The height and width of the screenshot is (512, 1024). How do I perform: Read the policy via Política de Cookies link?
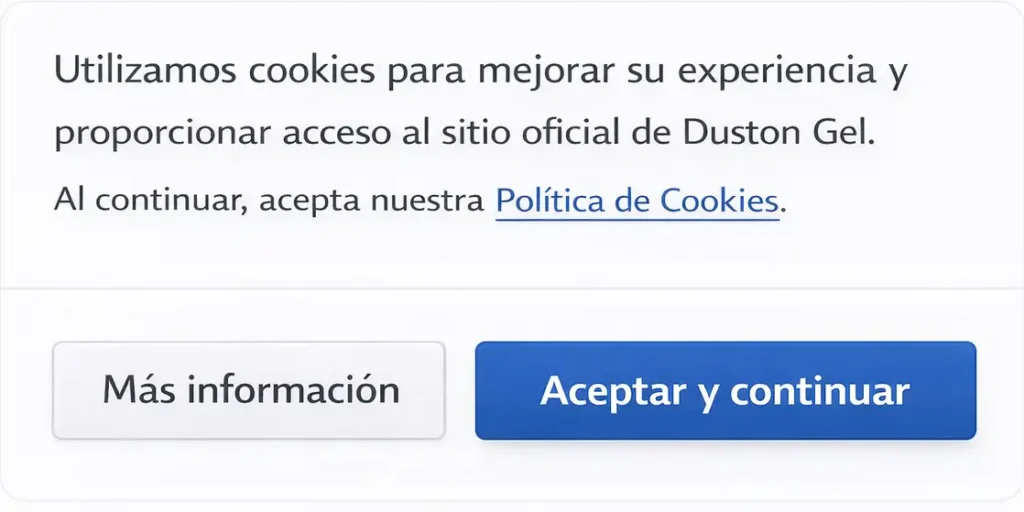click(x=637, y=200)
